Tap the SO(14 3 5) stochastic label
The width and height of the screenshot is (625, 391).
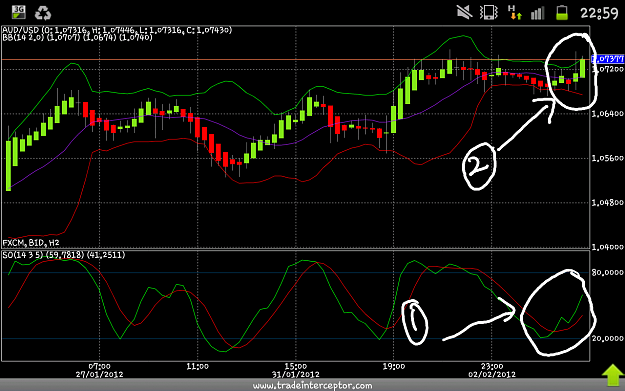[x=64, y=255]
